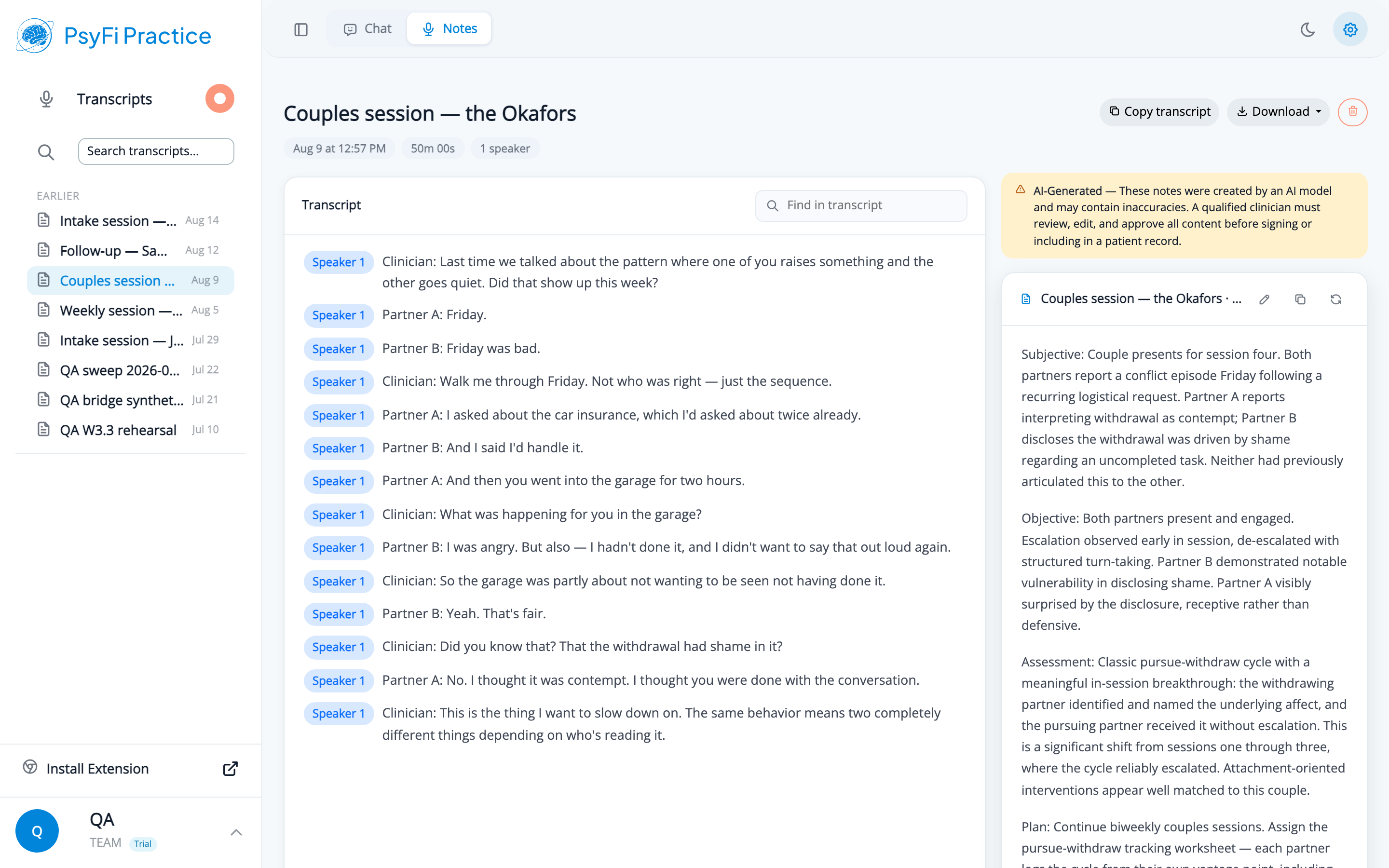Click the note document icon beside the title
This screenshot has width=1389, height=868.
[x=1026, y=299]
